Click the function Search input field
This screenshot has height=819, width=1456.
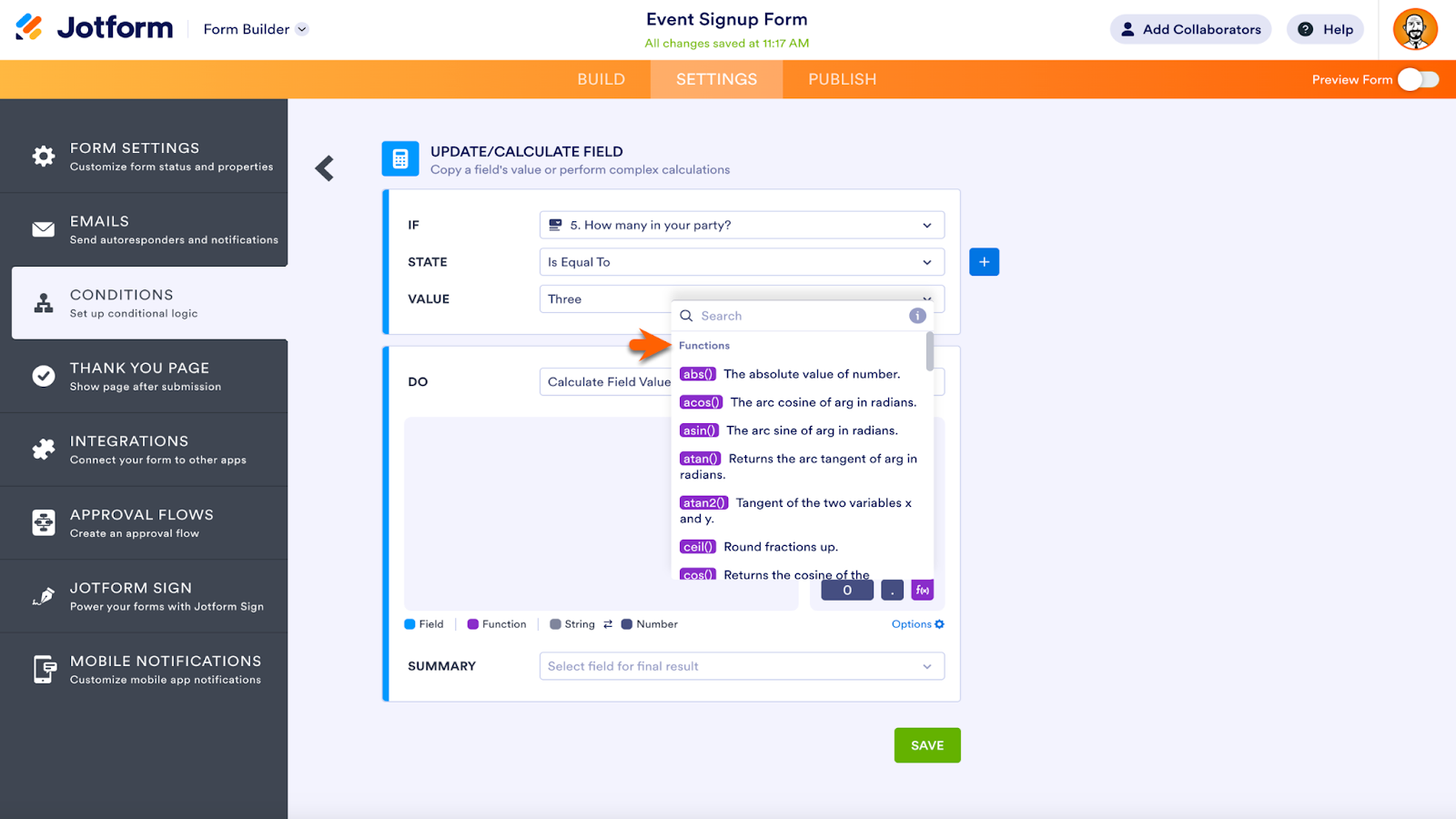801,316
